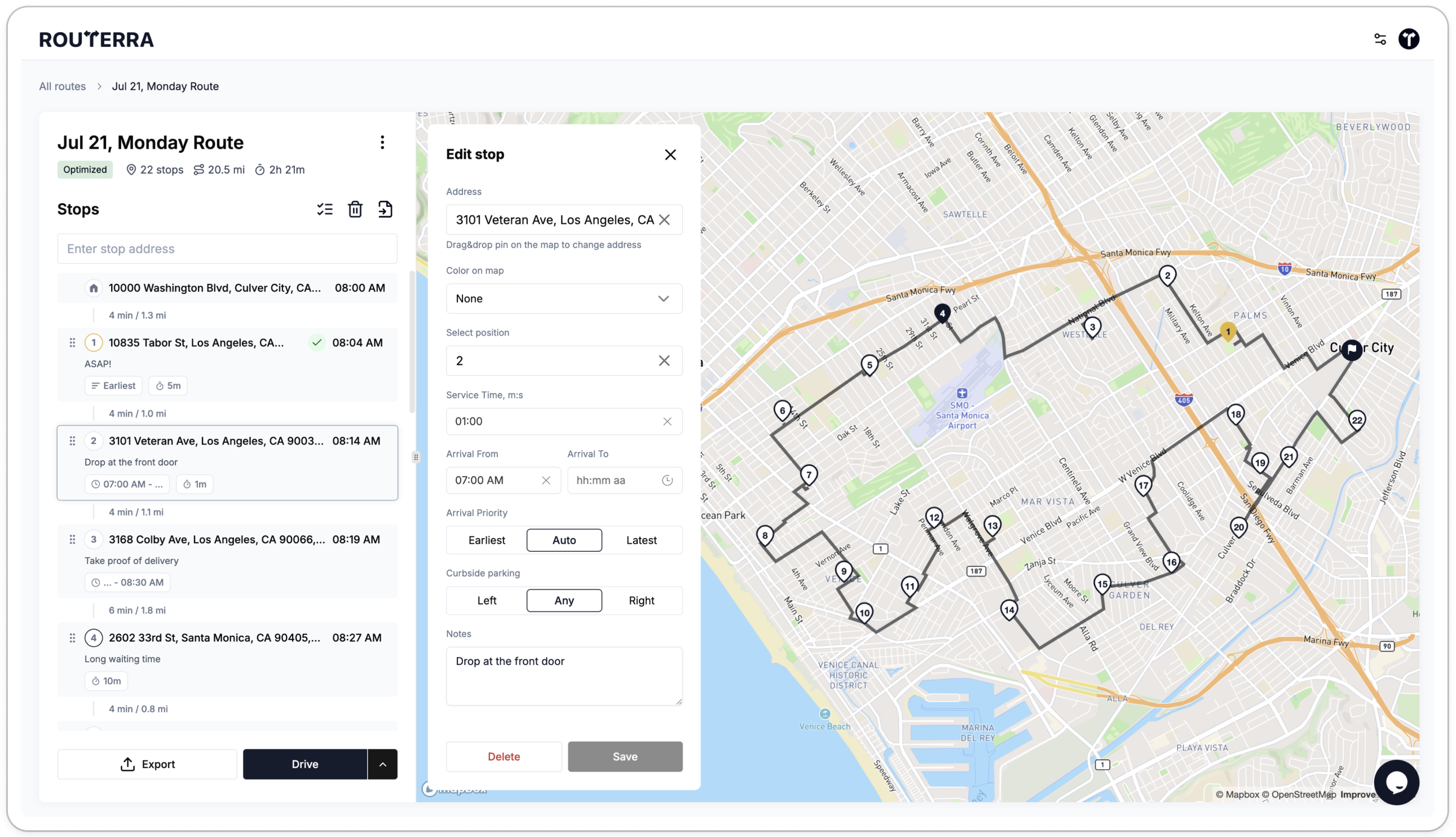The width and height of the screenshot is (1456, 837).
Task: Open the bulk select stops checklist icon
Action: coord(325,209)
